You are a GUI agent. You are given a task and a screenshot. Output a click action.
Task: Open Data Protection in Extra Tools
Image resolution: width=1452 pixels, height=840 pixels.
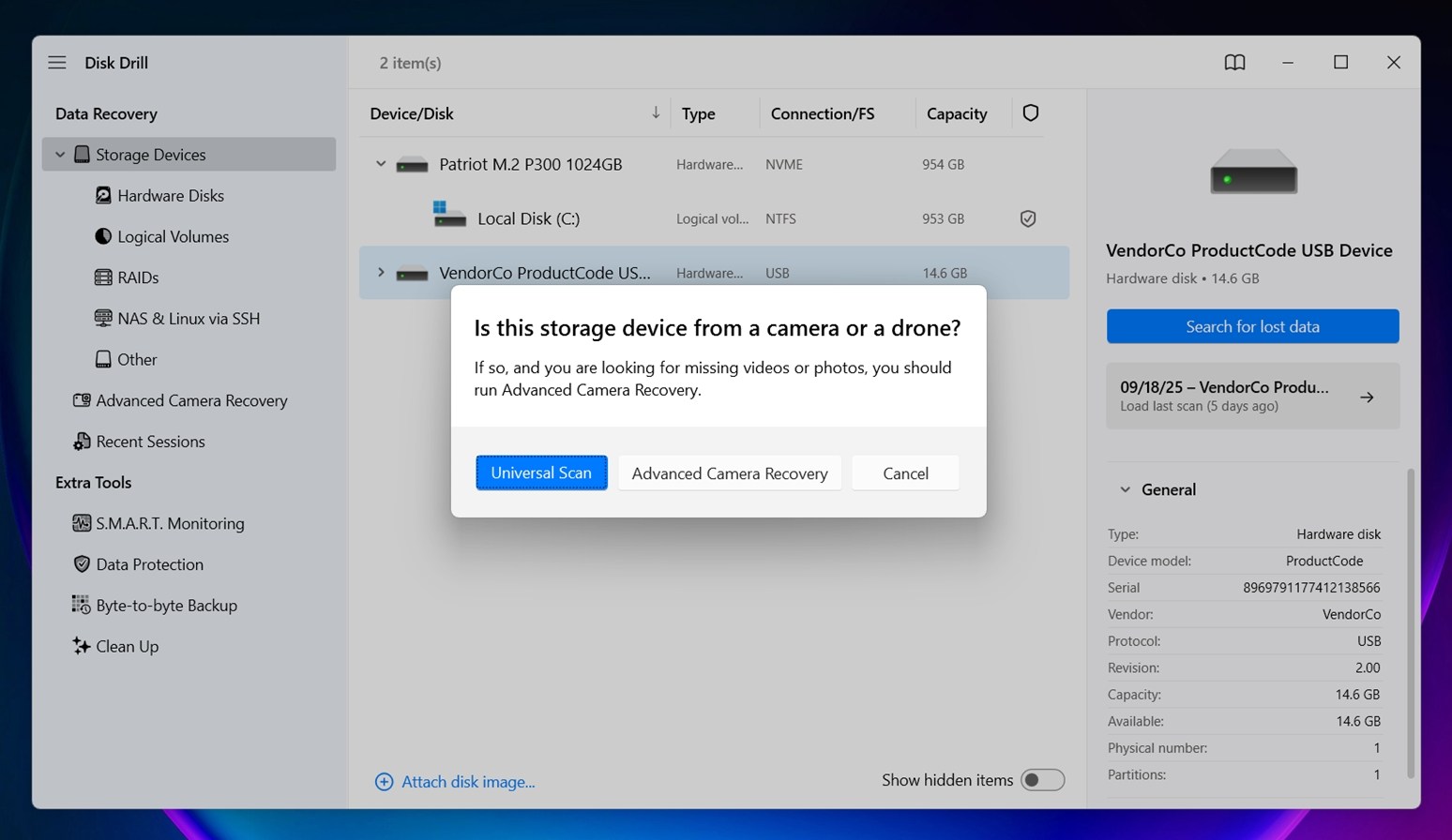148,564
